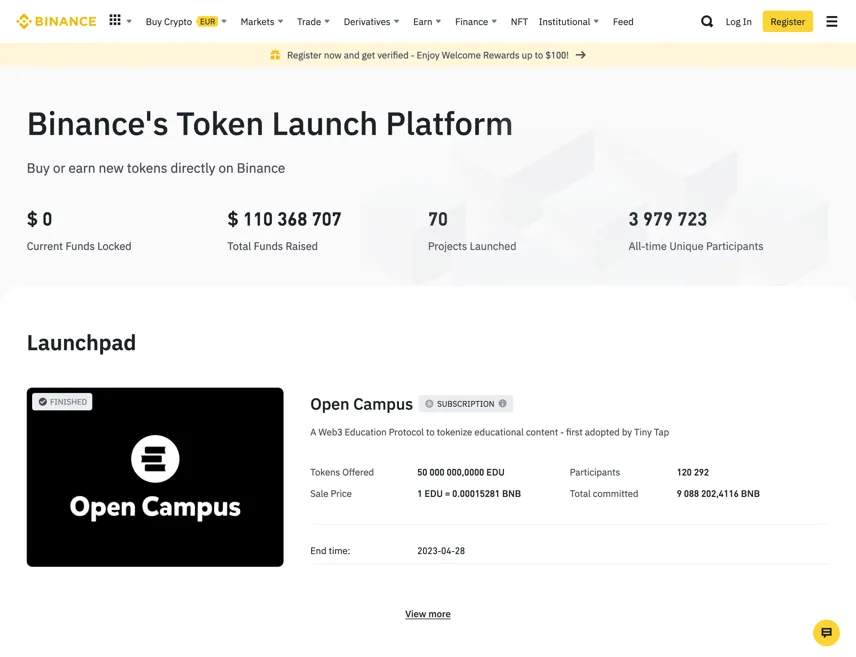Screen dimensions: 856x657
Task: Open the Open Campus project thumbnail
Action: click(x=155, y=477)
